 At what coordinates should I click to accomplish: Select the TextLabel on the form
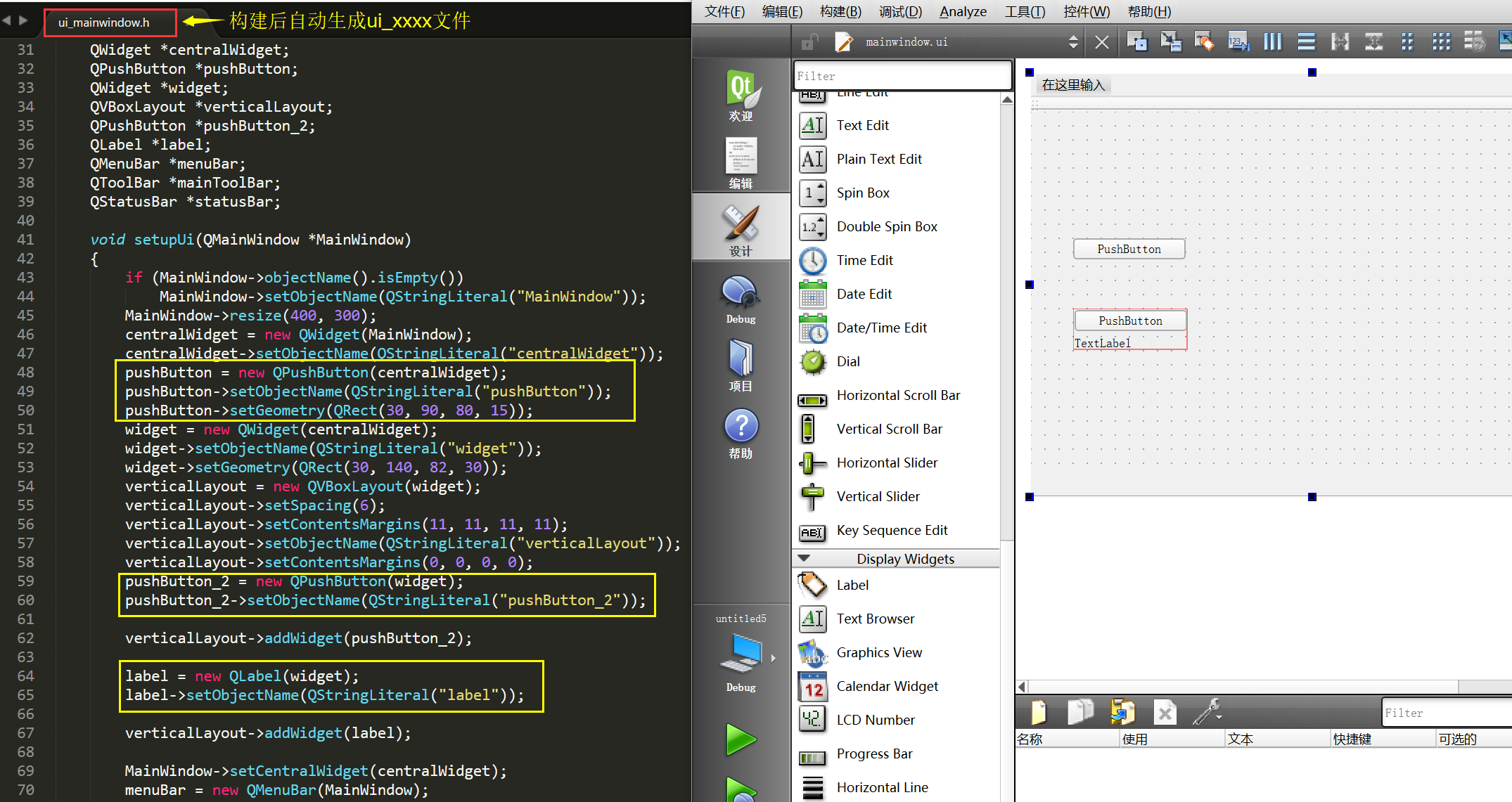pyautogui.click(x=1103, y=343)
